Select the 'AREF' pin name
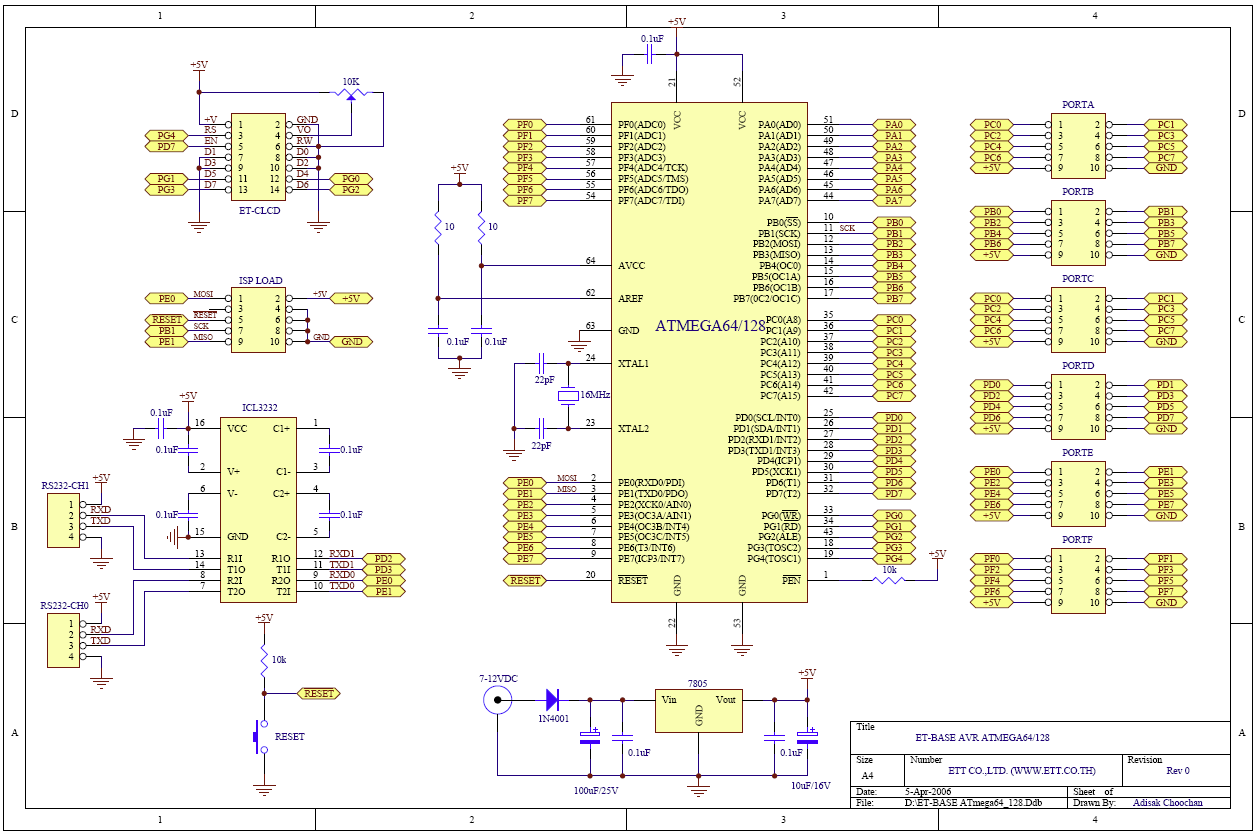Viewport: 1257px width, 834px height. pos(632,298)
